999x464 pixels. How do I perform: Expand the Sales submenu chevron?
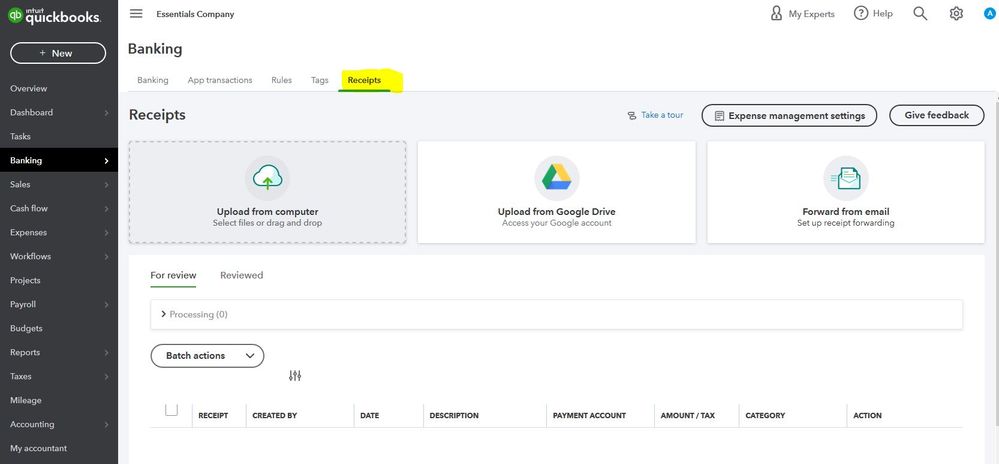tap(106, 185)
